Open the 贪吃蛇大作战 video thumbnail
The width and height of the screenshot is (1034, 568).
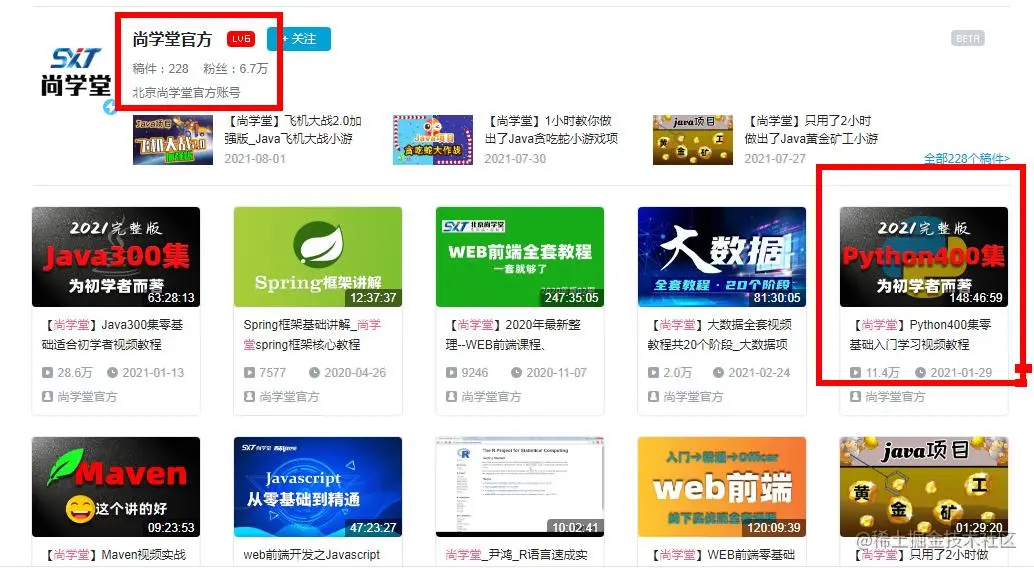click(433, 140)
